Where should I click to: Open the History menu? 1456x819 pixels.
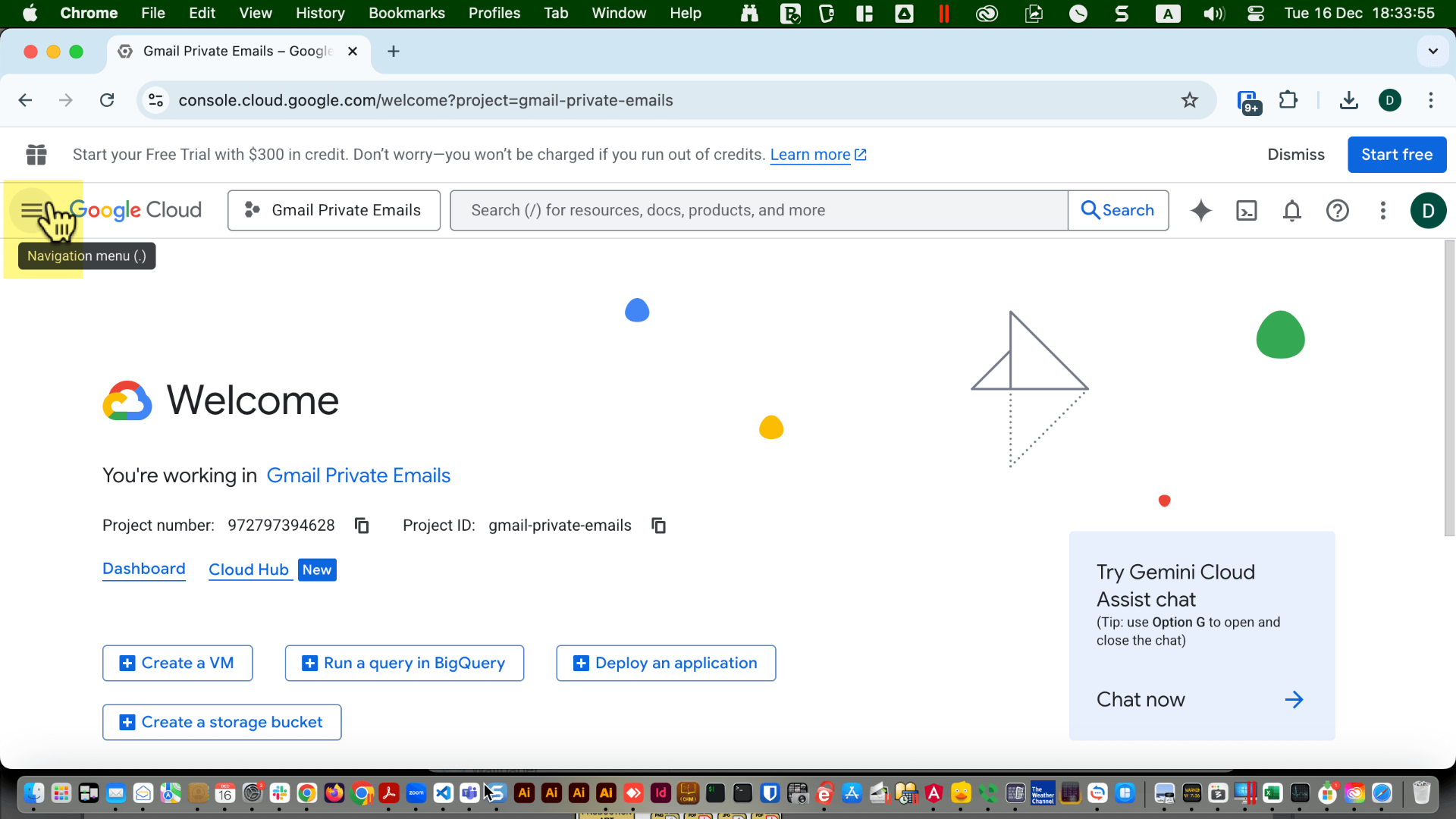pos(319,13)
